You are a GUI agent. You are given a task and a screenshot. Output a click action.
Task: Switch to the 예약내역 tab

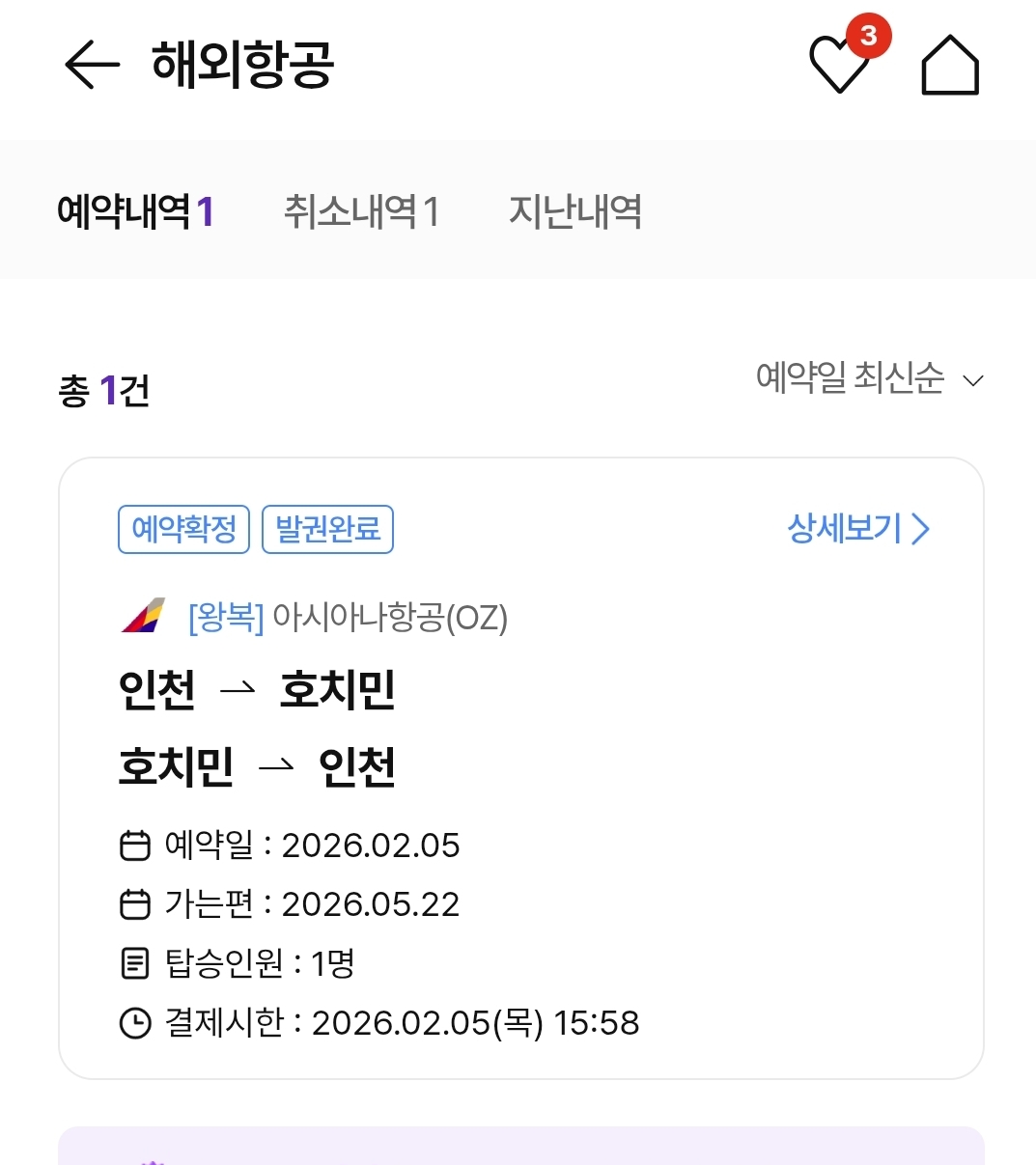coord(135,211)
